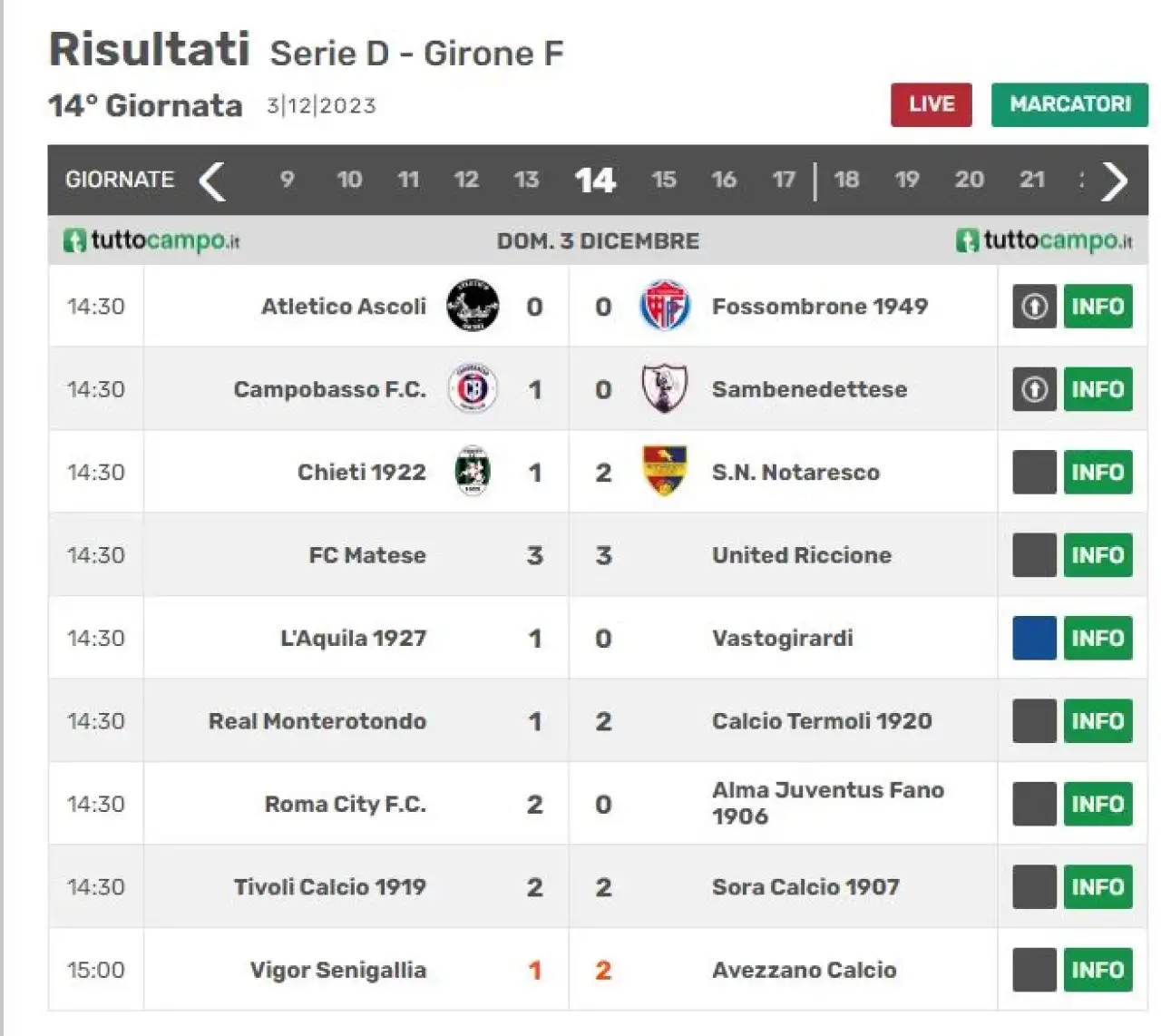Open the tuttocampo.it logo link on left
The image size is (1161, 1036).
coord(151,240)
